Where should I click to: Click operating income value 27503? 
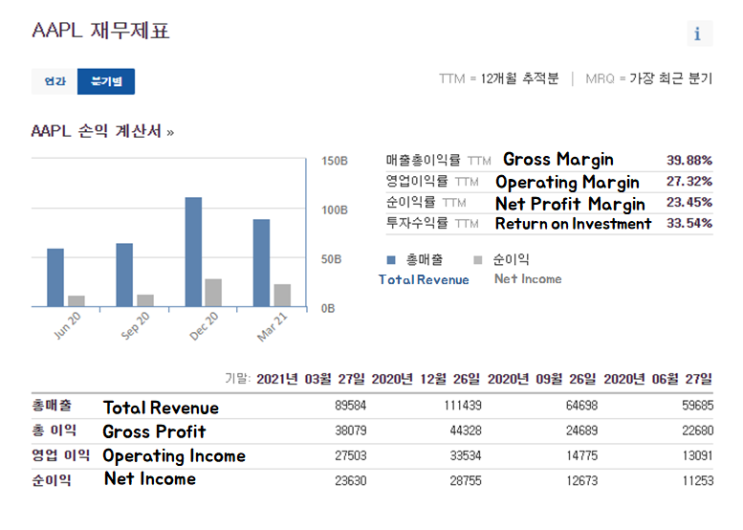350,456
